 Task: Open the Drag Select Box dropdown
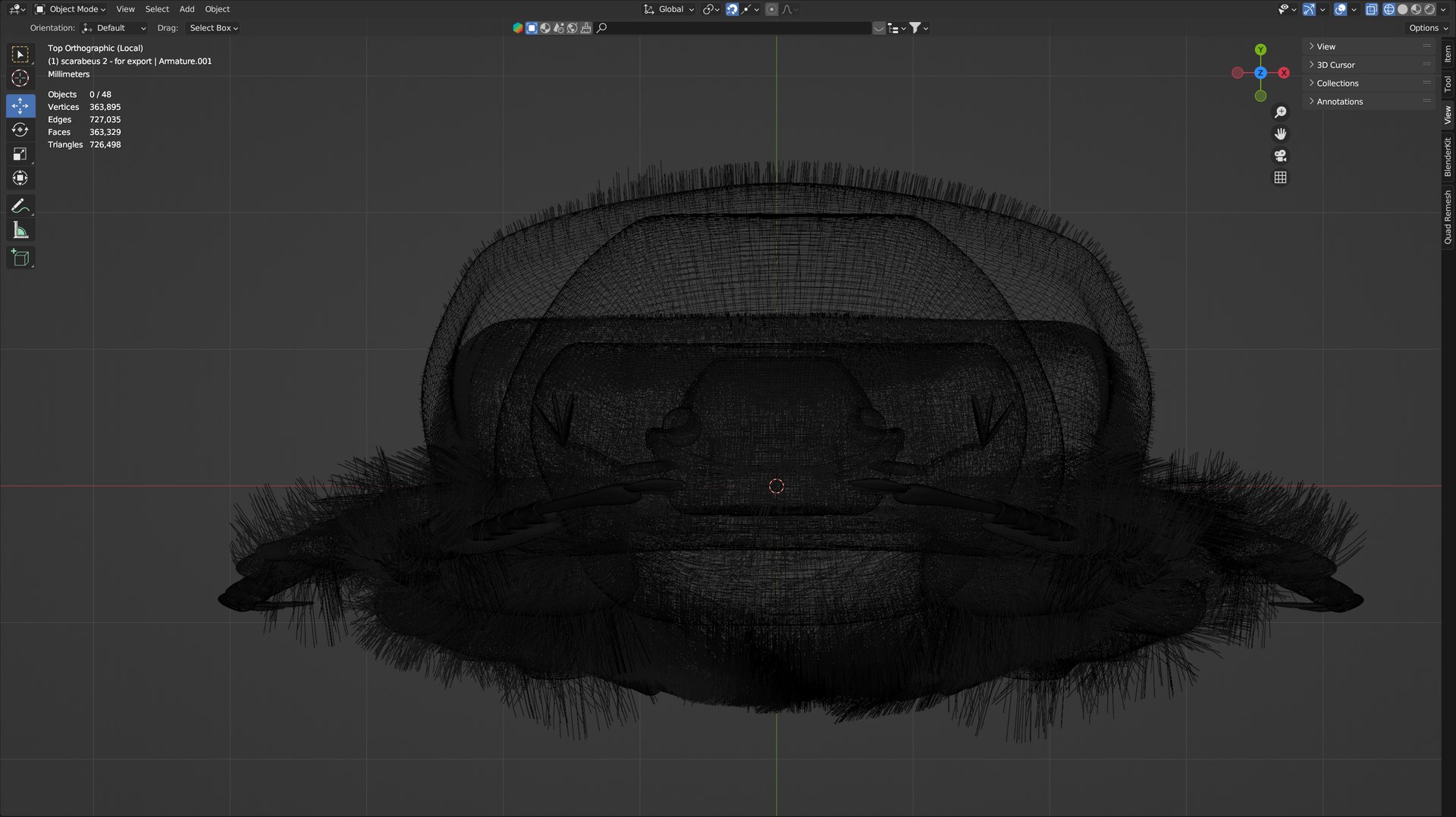[x=213, y=28]
